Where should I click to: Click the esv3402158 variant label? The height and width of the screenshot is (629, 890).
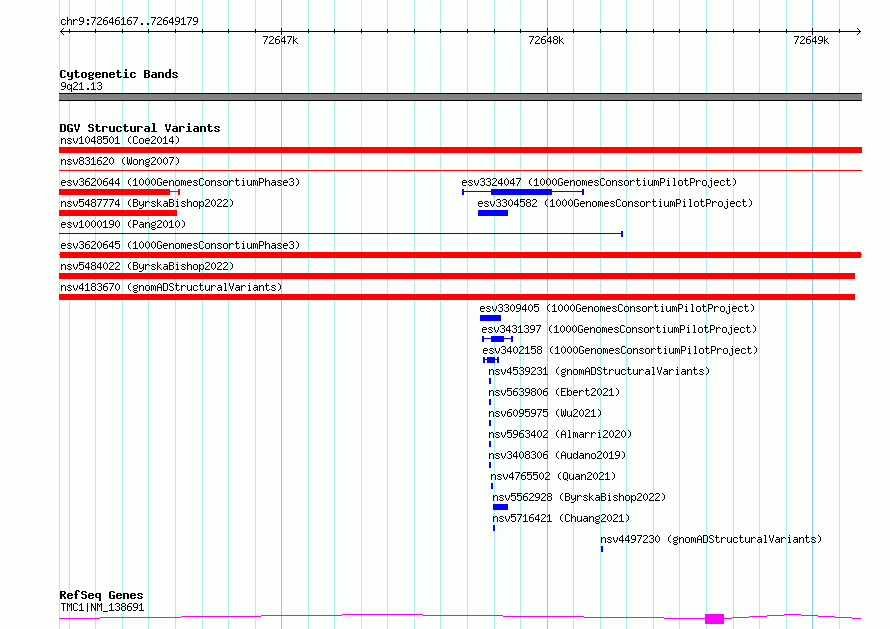point(620,350)
